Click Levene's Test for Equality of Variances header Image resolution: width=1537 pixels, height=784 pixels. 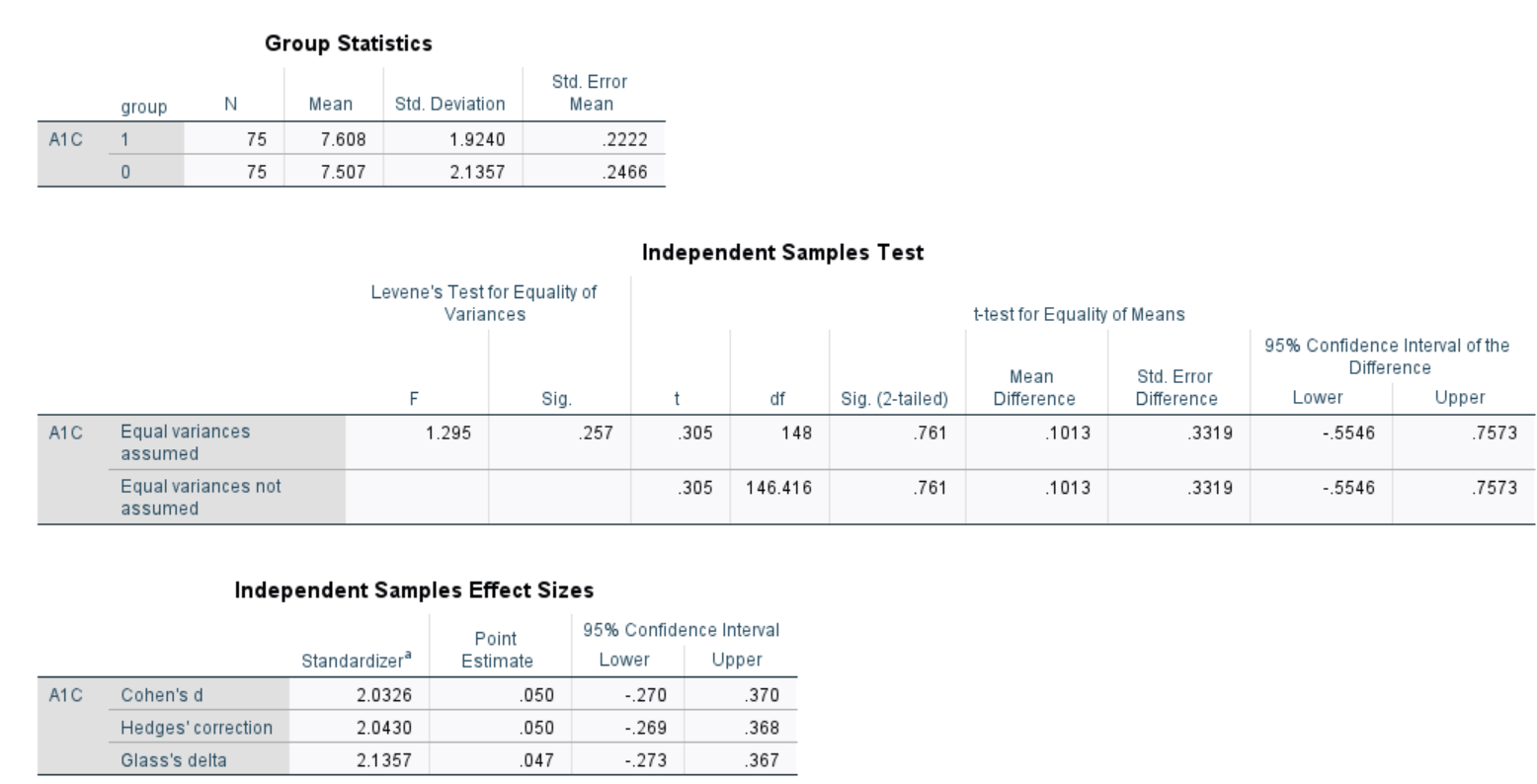tap(484, 303)
